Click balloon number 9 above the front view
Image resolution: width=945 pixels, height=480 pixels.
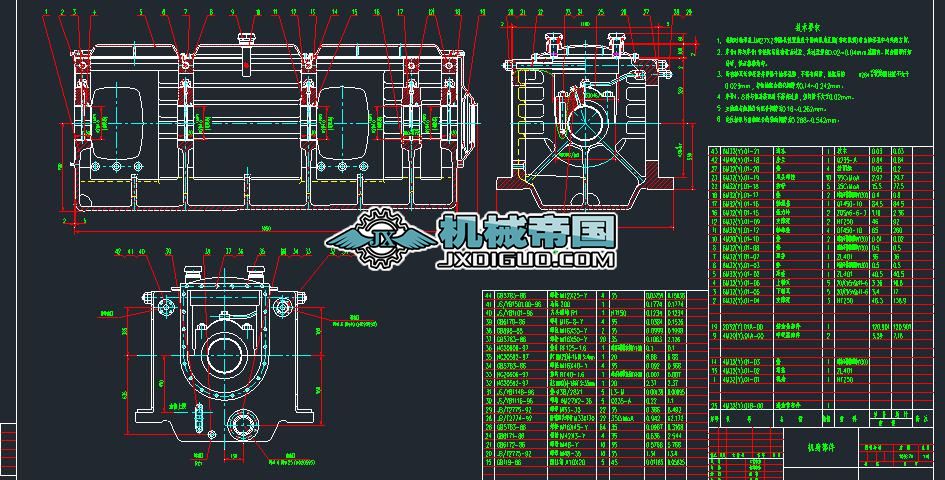(x=233, y=11)
